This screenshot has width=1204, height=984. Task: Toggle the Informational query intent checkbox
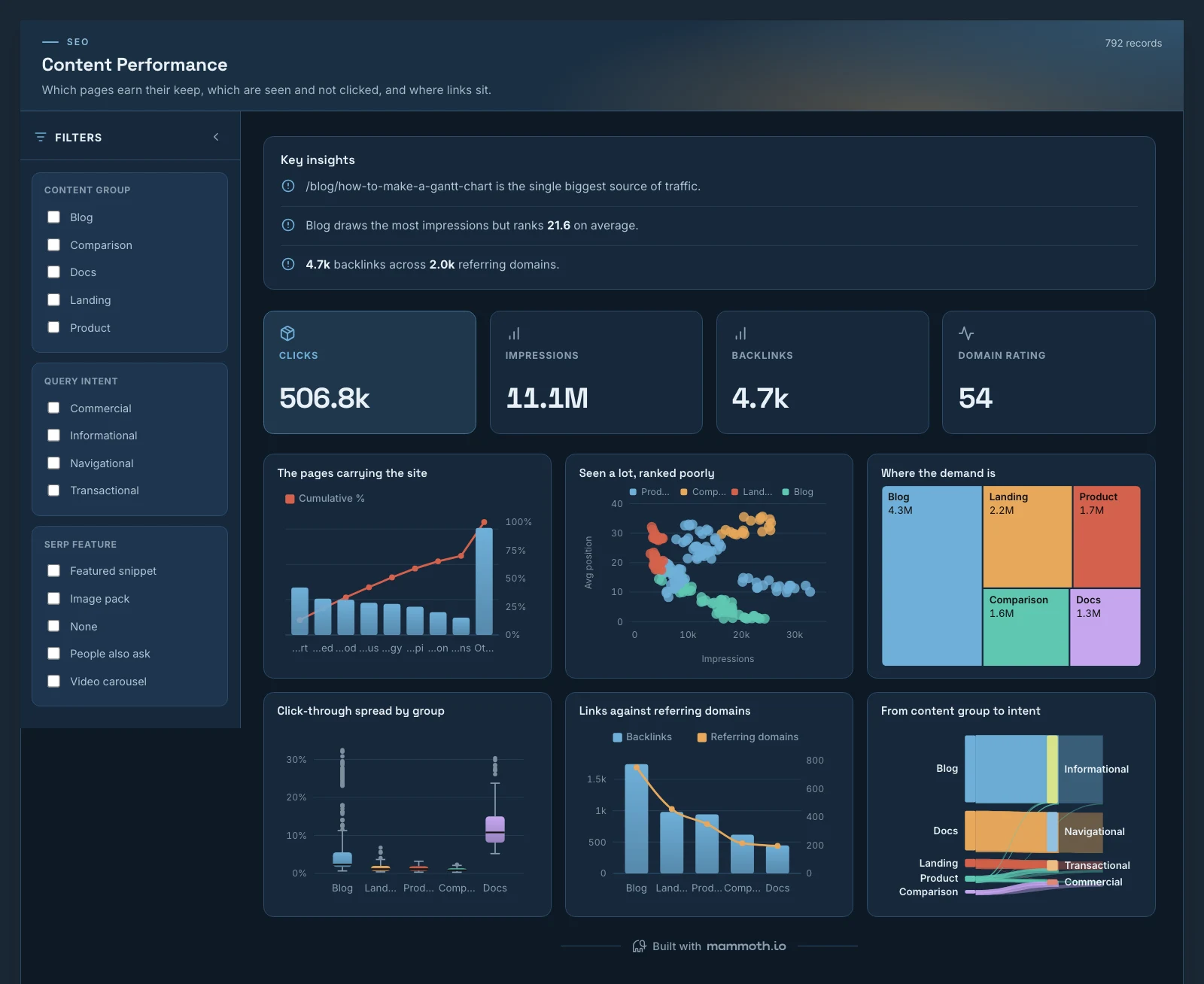click(54, 435)
